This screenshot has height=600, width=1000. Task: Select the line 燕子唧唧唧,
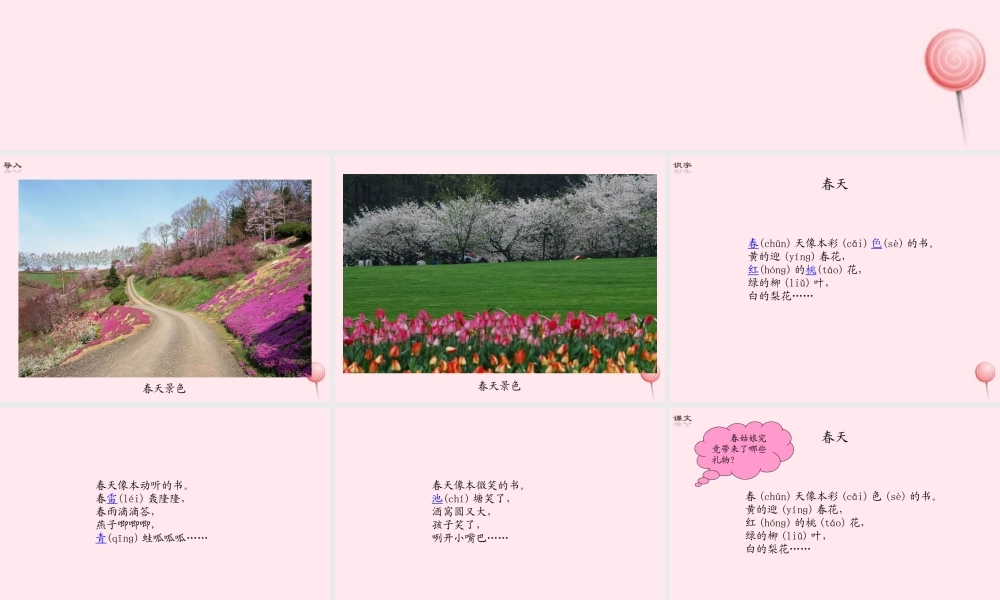pos(125,525)
